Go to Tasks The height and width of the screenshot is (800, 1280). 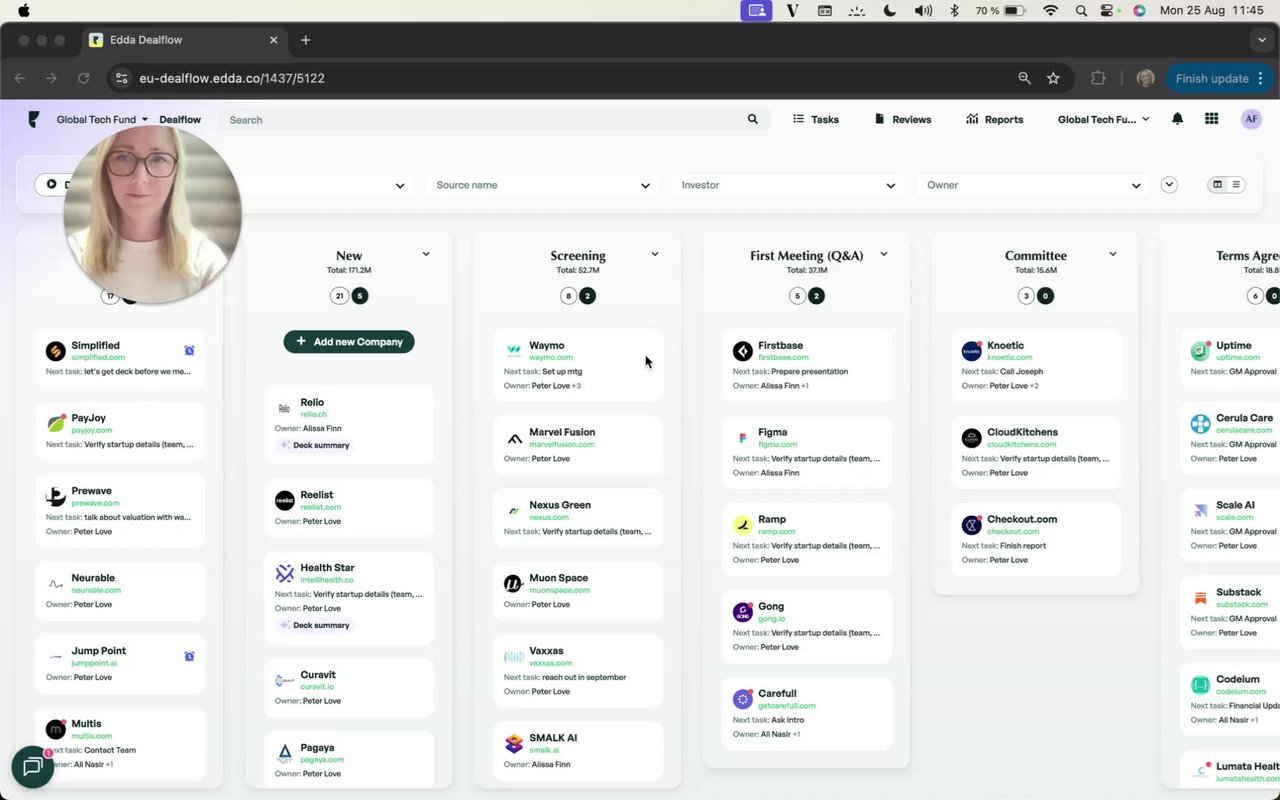pyautogui.click(x=816, y=119)
